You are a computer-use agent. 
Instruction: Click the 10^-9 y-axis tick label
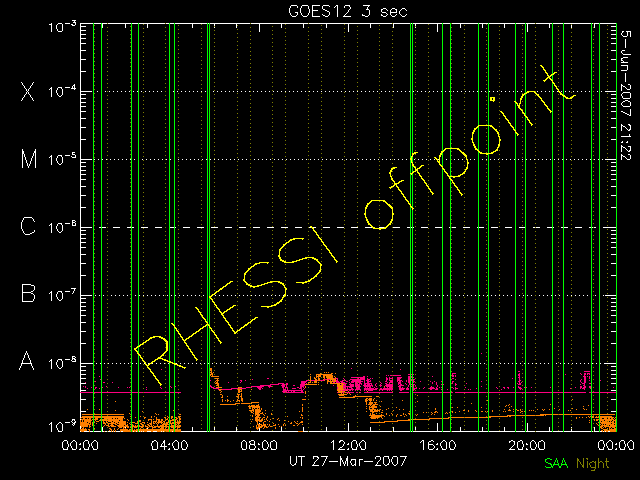coord(62,427)
